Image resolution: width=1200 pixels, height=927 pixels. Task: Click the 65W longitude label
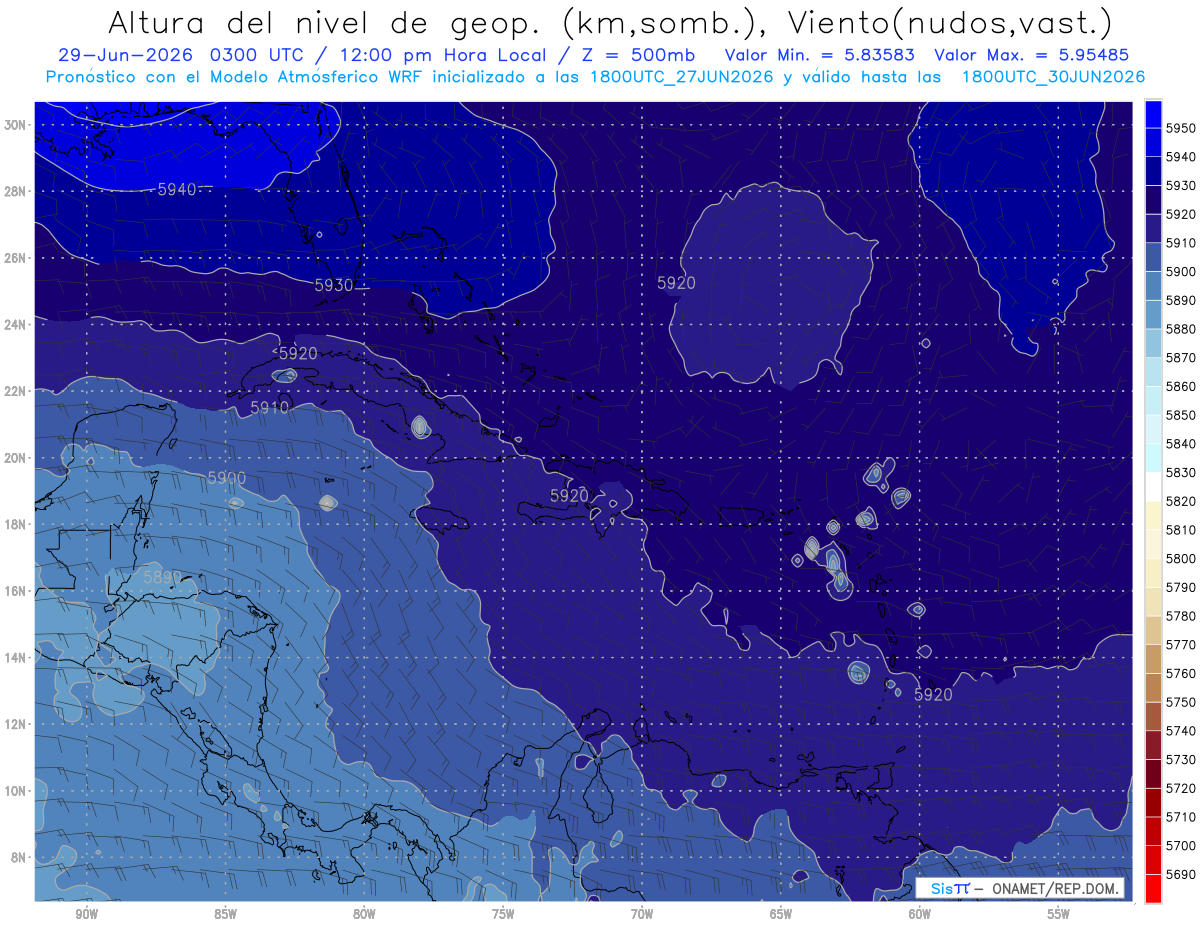(x=781, y=914)
